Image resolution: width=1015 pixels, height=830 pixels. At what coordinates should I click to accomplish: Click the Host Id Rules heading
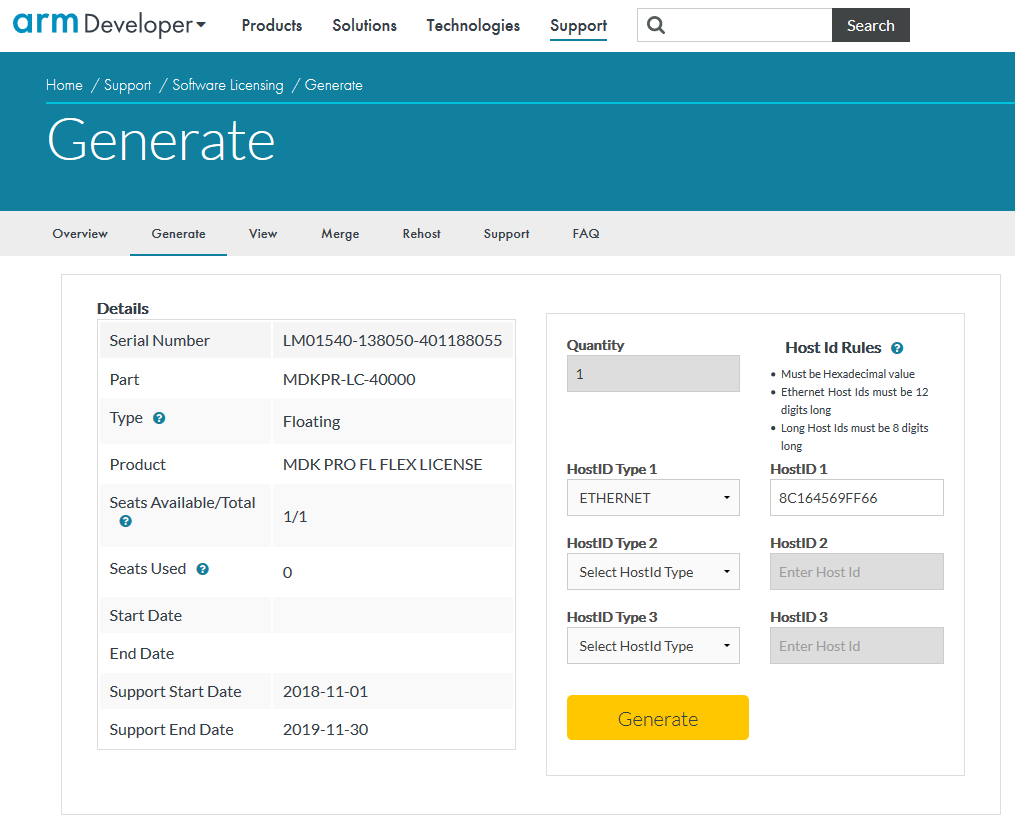(833, 348)
